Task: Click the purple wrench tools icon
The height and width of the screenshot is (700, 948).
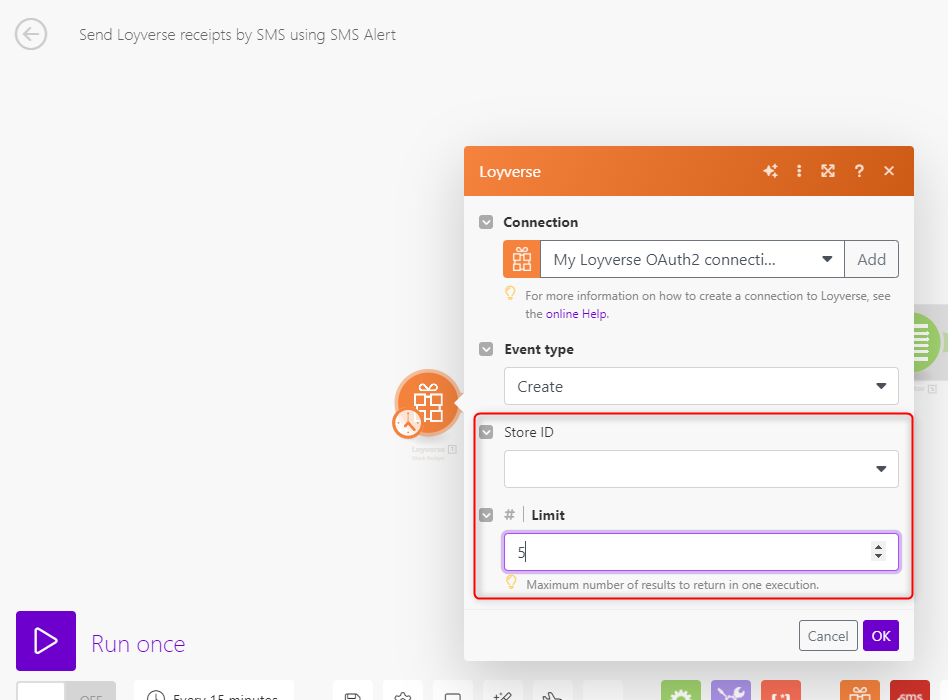Action: [x=731, y=692]
